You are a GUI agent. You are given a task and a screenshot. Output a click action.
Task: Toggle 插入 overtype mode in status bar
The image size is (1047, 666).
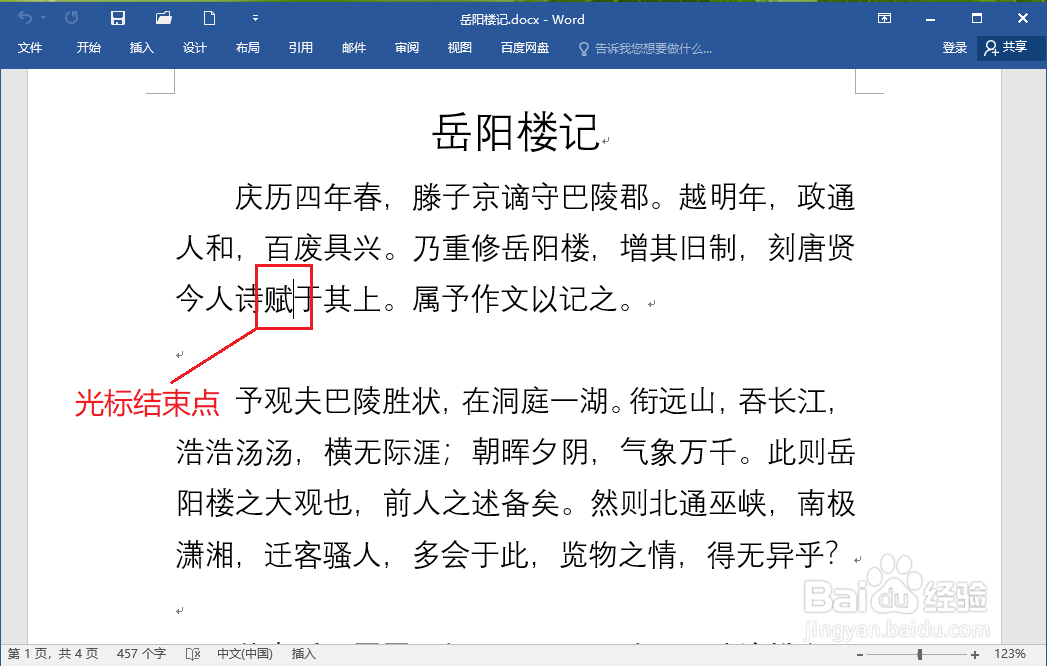pyautogui.click(x=303, y=654)
